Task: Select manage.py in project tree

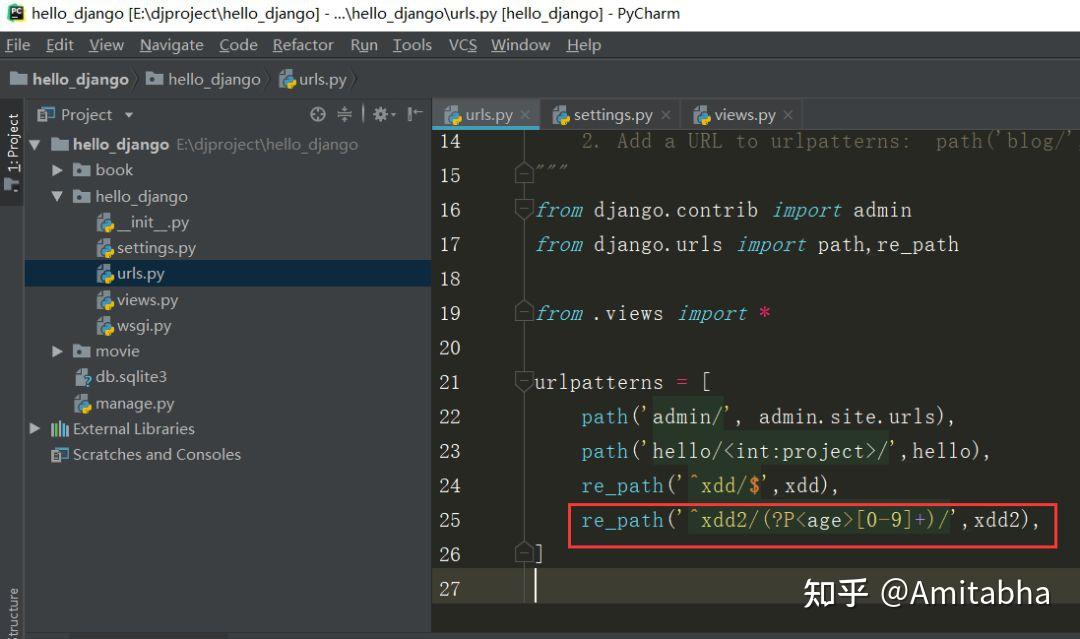Action: 228,403
